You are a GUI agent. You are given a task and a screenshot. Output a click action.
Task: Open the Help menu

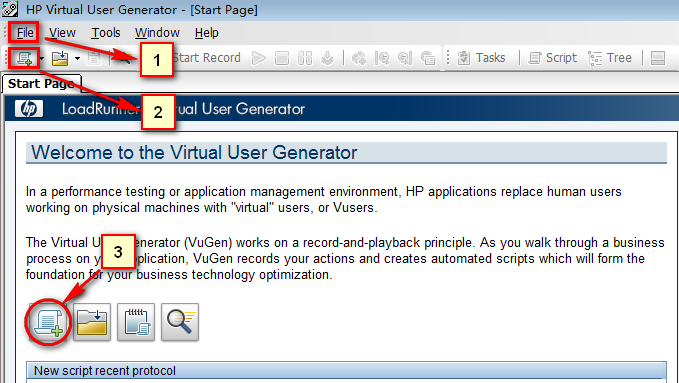[x=207, y=33]
